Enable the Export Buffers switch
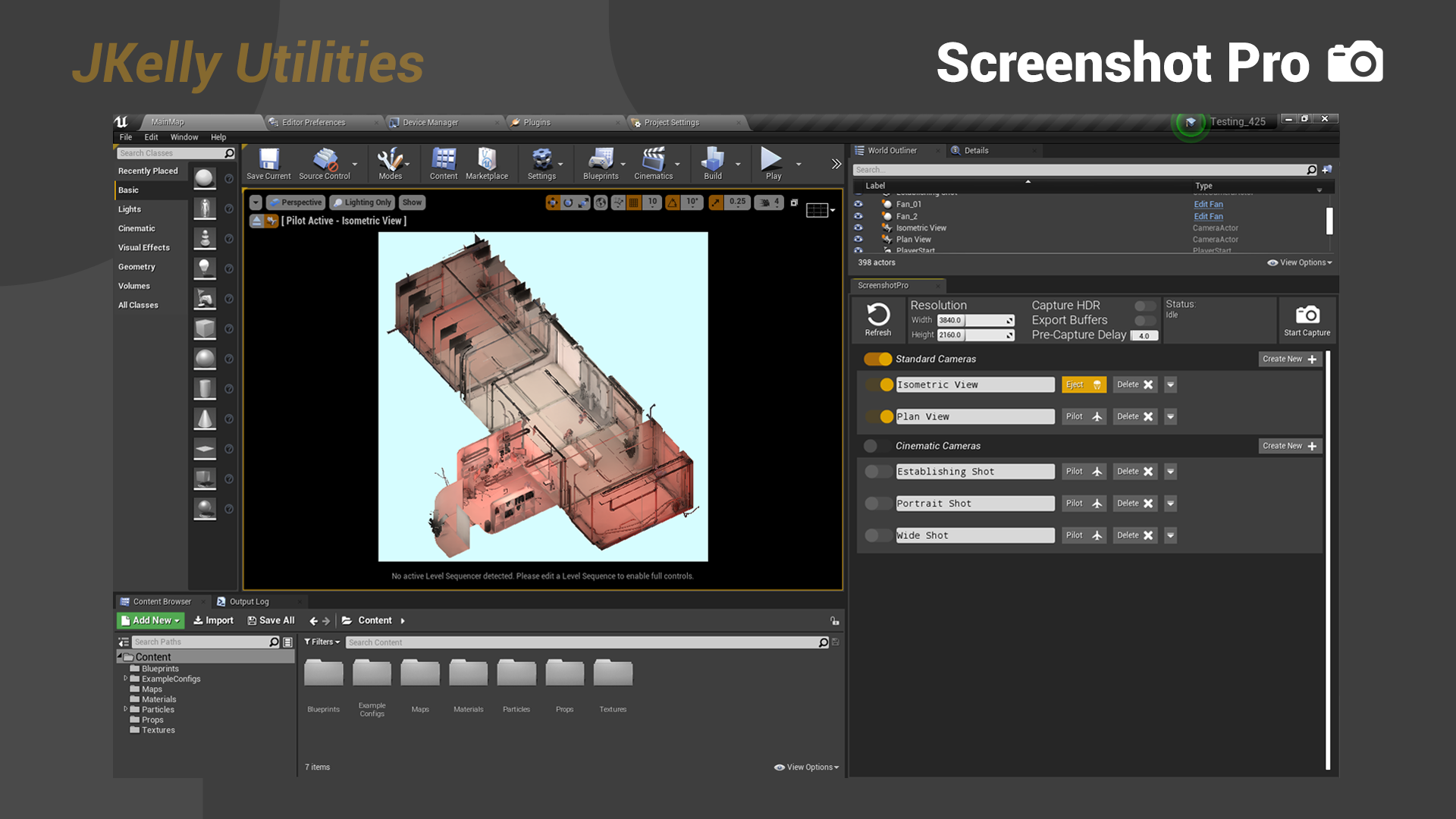The image size is (1456, 819). 1145,320
